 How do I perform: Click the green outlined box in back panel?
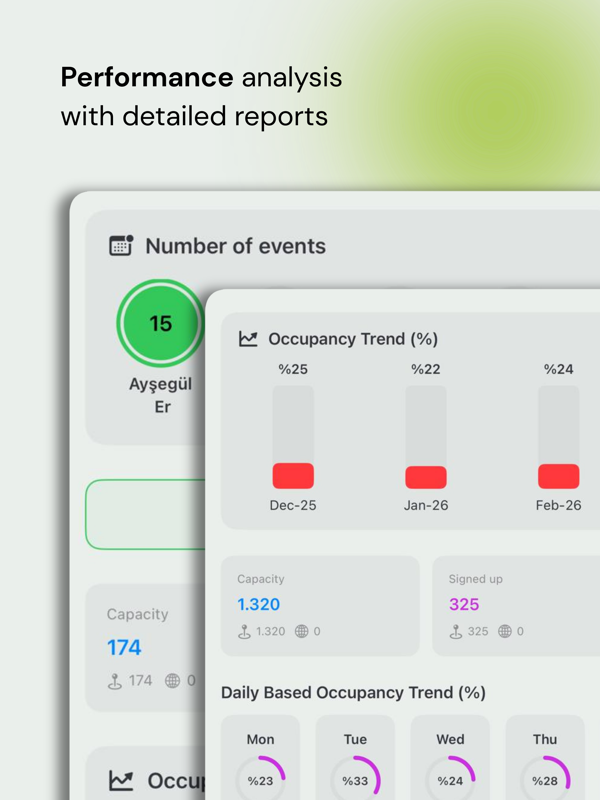pyautogui.click(x=145, y=514)
